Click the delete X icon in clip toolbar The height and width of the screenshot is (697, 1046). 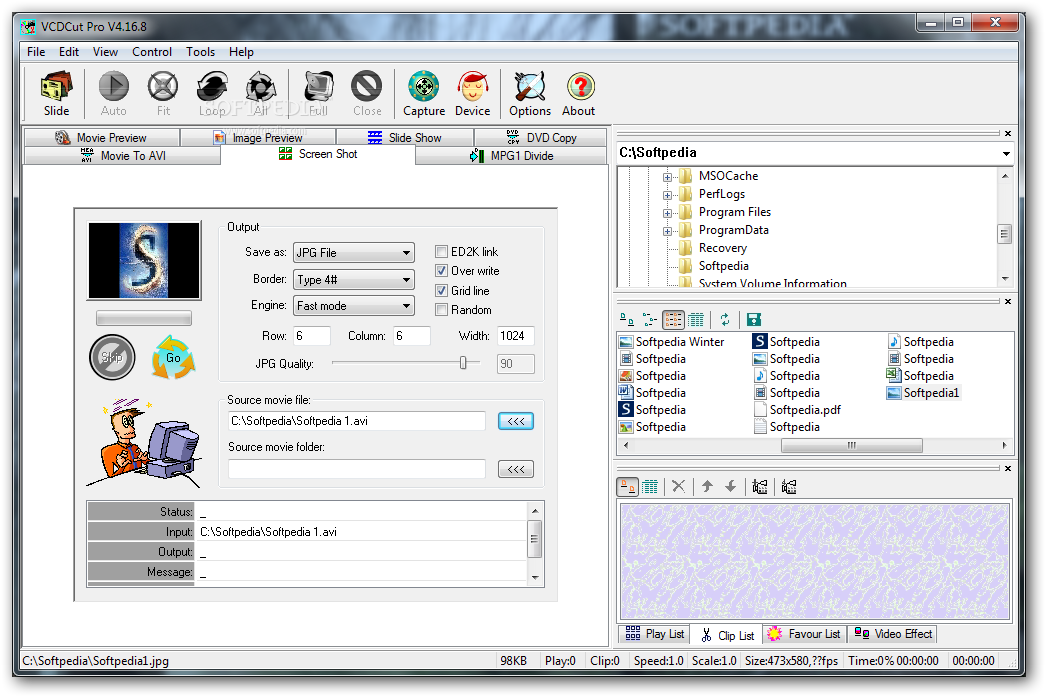pyautogui.click(x=678, y=487)
